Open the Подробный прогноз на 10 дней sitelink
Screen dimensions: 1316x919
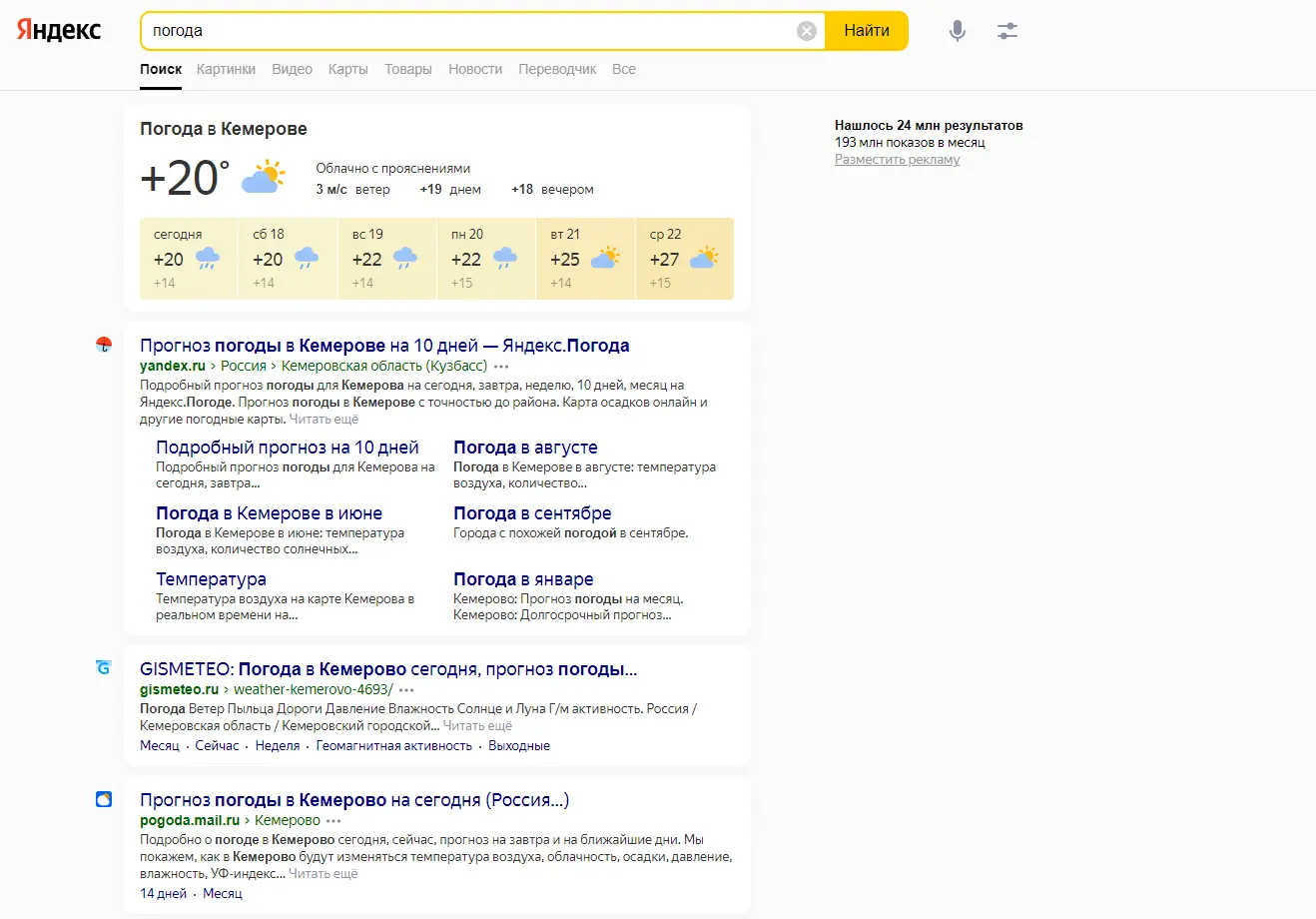pyautogui.click(x=288, y=448)
